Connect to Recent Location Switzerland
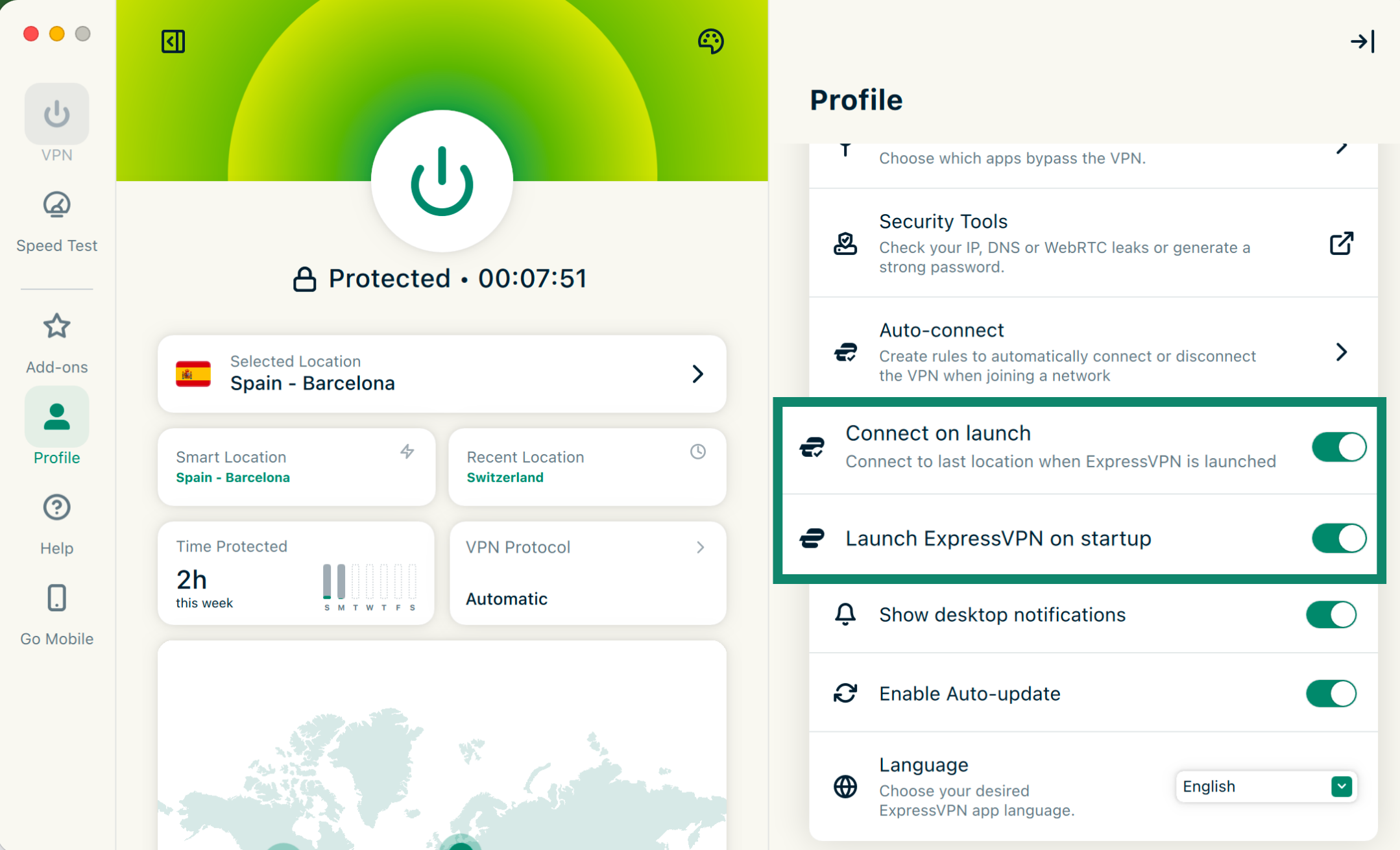This screenshot has height=850, width=1400. click(586, 467)
